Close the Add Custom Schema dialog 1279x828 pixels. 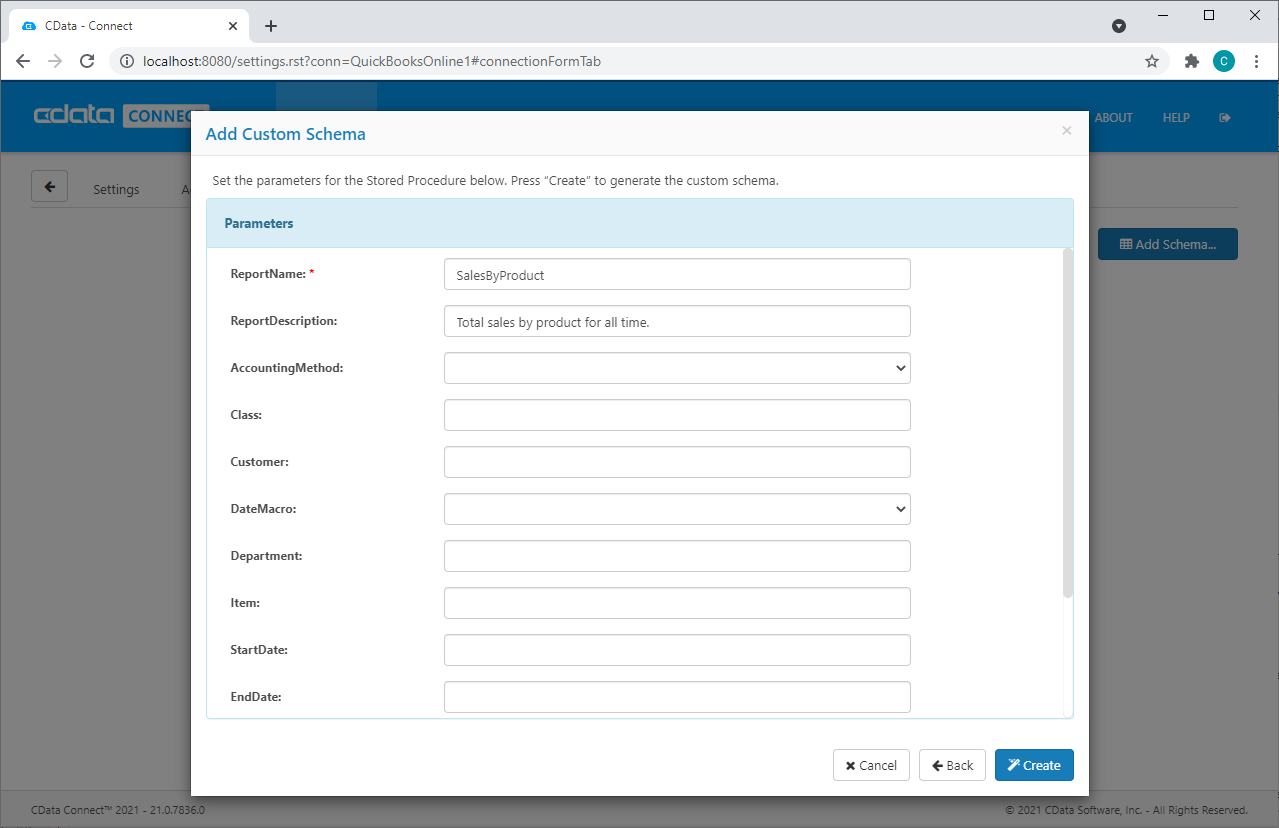tap(1066, 131)
